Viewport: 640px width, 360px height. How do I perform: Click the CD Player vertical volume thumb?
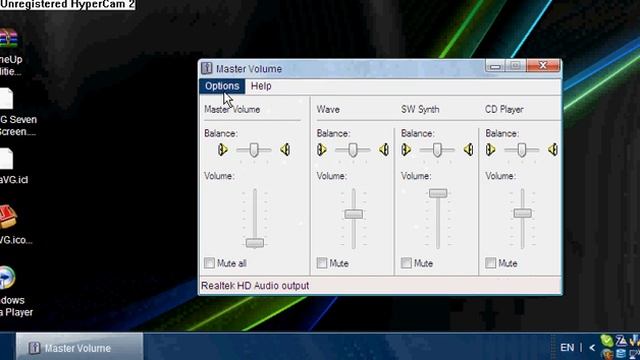coord(522,213)
